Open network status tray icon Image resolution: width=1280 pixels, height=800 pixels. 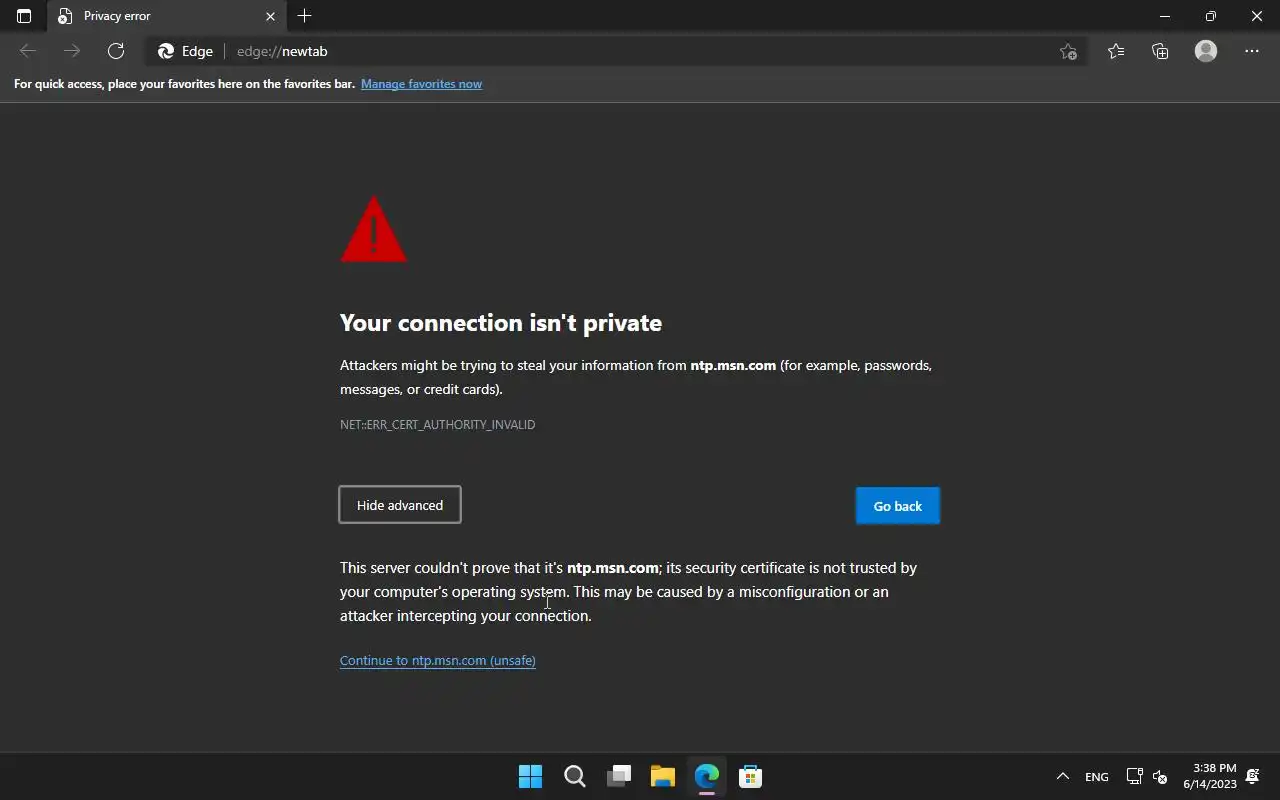point(1134,776)
